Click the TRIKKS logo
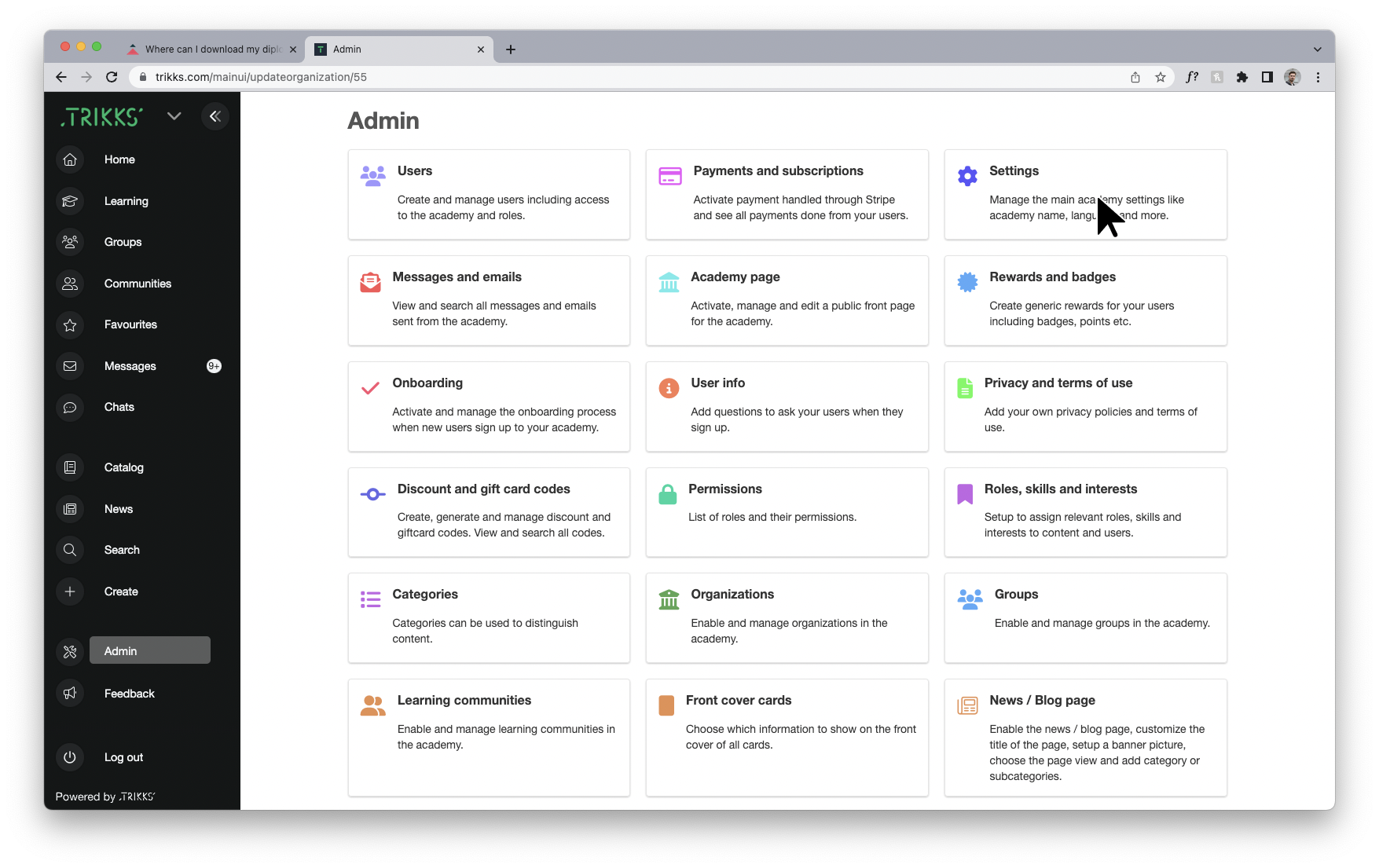This screenshot has height=868, width=1379. pyautogui.click(x=102, y=117)
